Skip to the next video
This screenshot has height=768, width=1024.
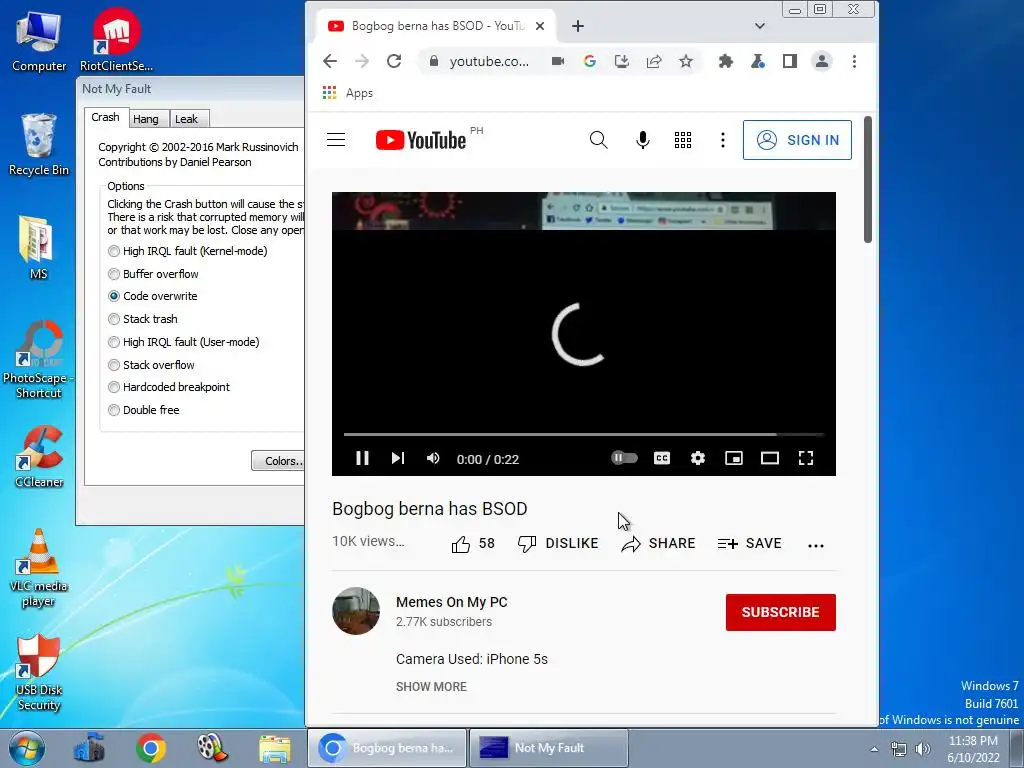click(398, 458)
